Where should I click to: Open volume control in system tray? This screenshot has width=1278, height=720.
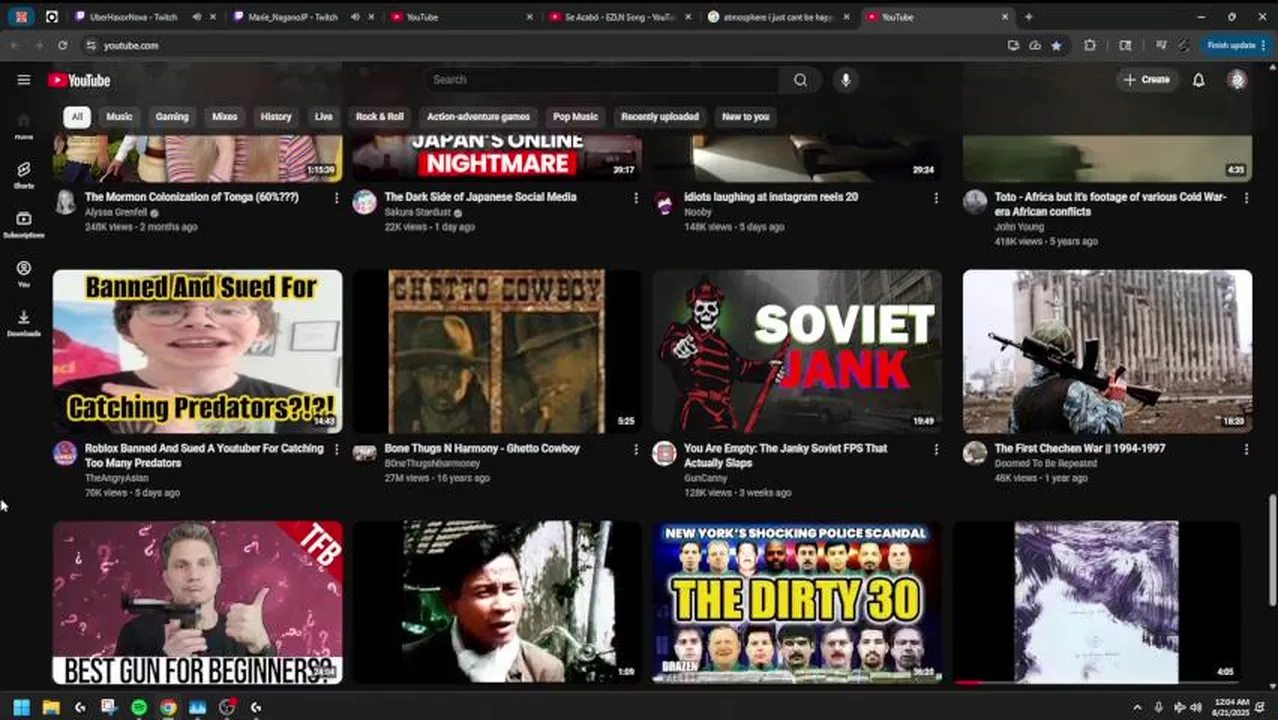[x=1195, y=707]
